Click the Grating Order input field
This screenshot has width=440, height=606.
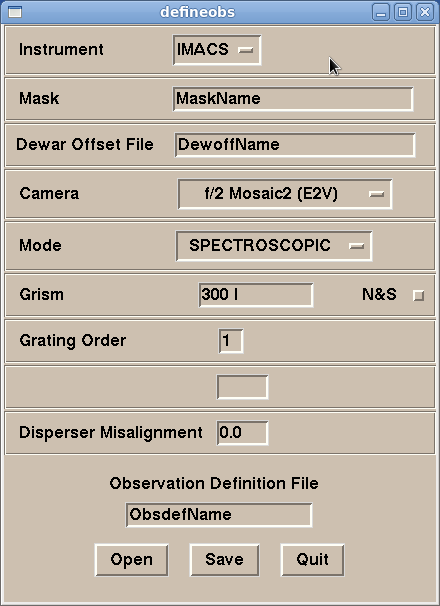(x=231, y=341)
